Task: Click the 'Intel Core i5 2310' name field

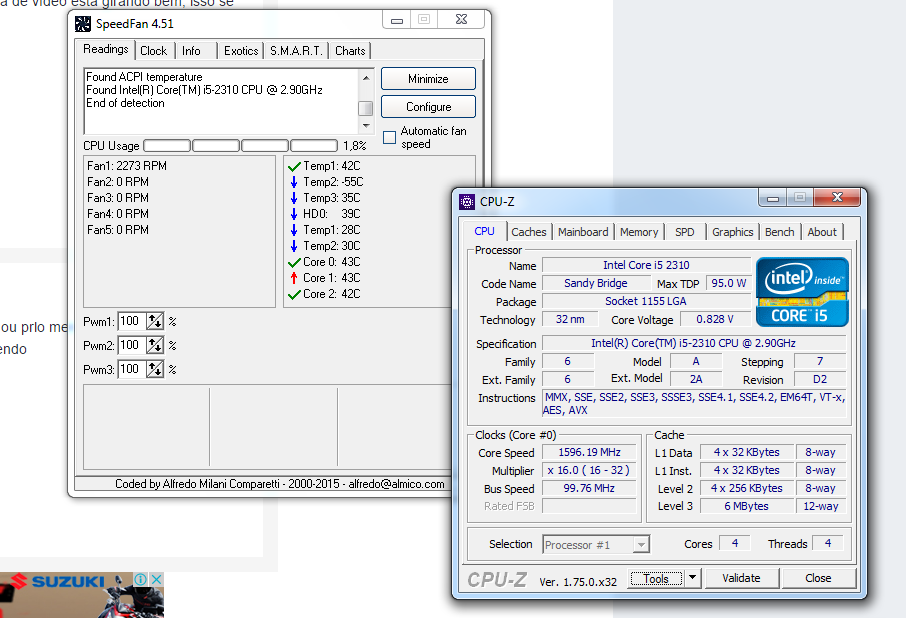Action: click(647, 265)
